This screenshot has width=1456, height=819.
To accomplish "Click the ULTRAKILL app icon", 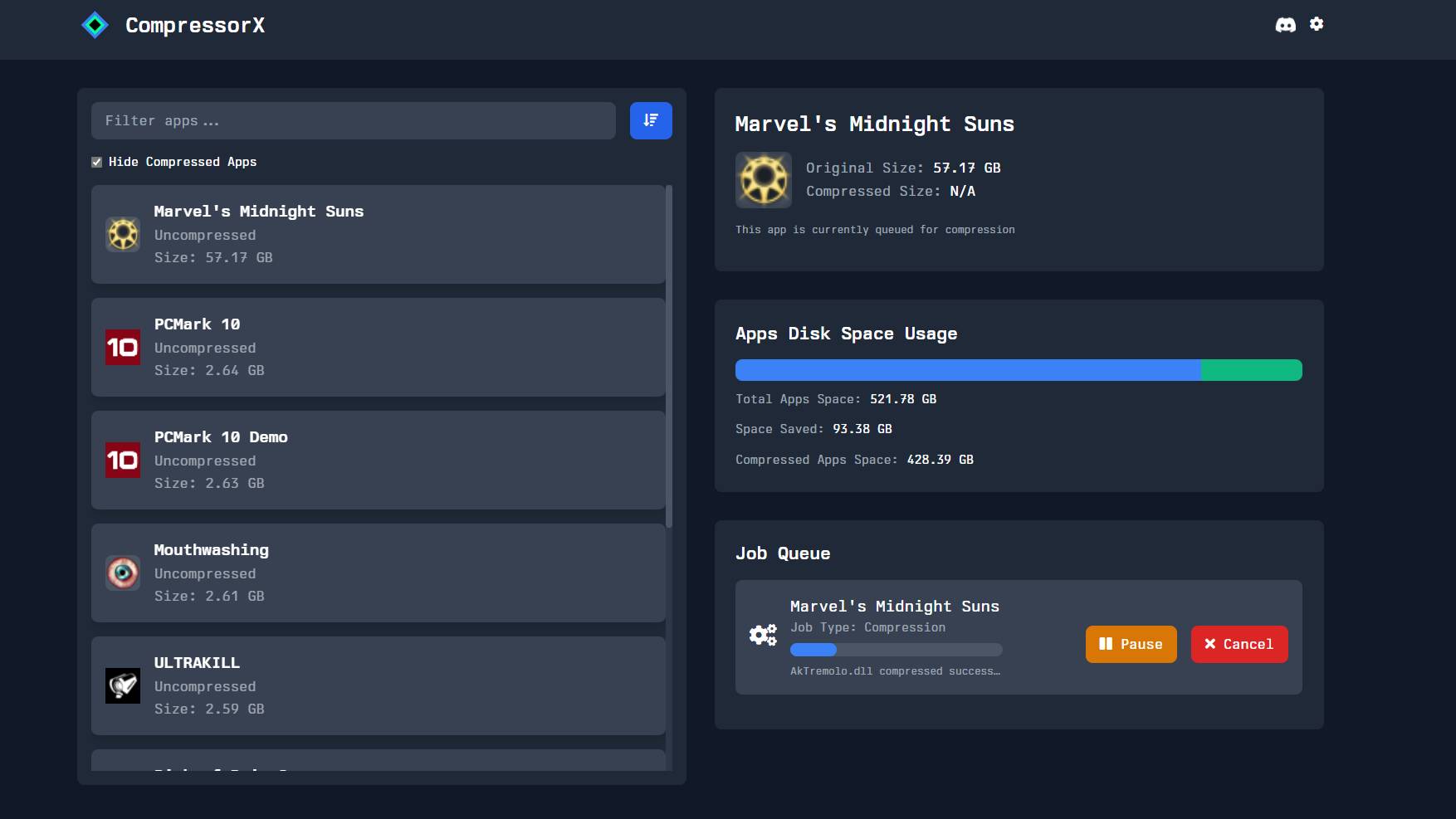I will click(123, 685).
